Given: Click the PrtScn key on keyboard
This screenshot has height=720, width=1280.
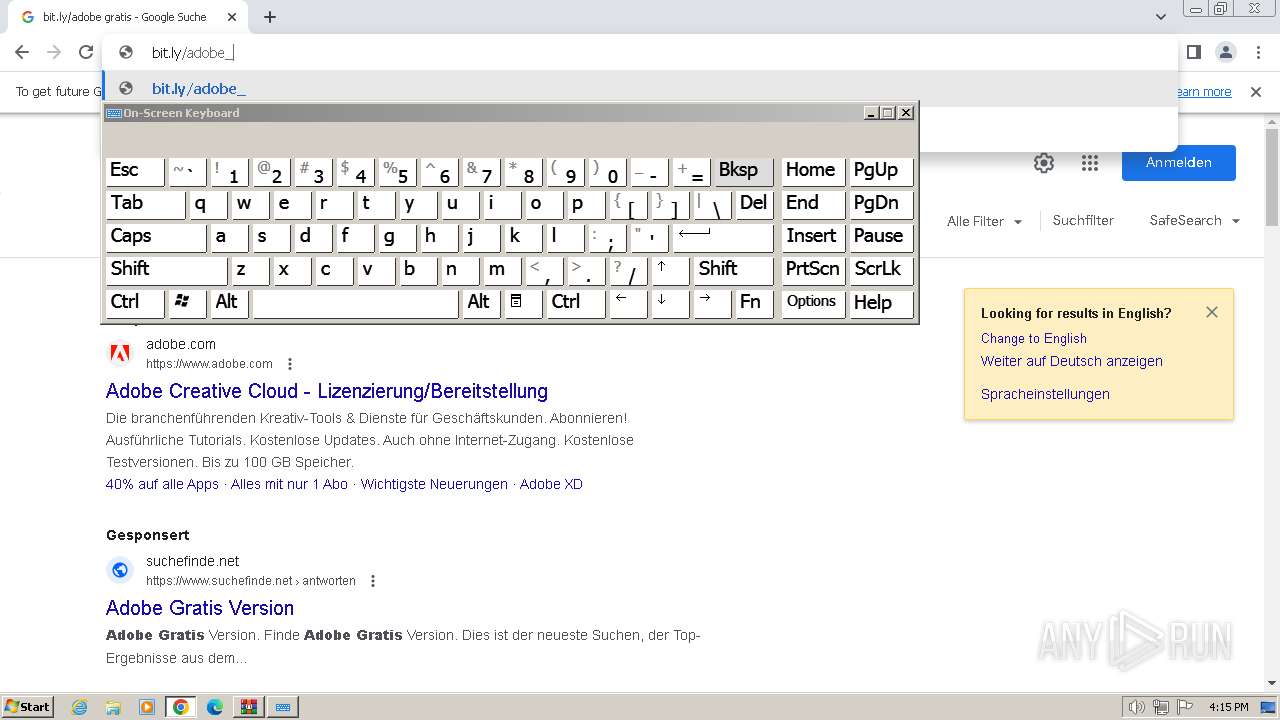Looking at the screenshot, I should (x=813, y=269).
